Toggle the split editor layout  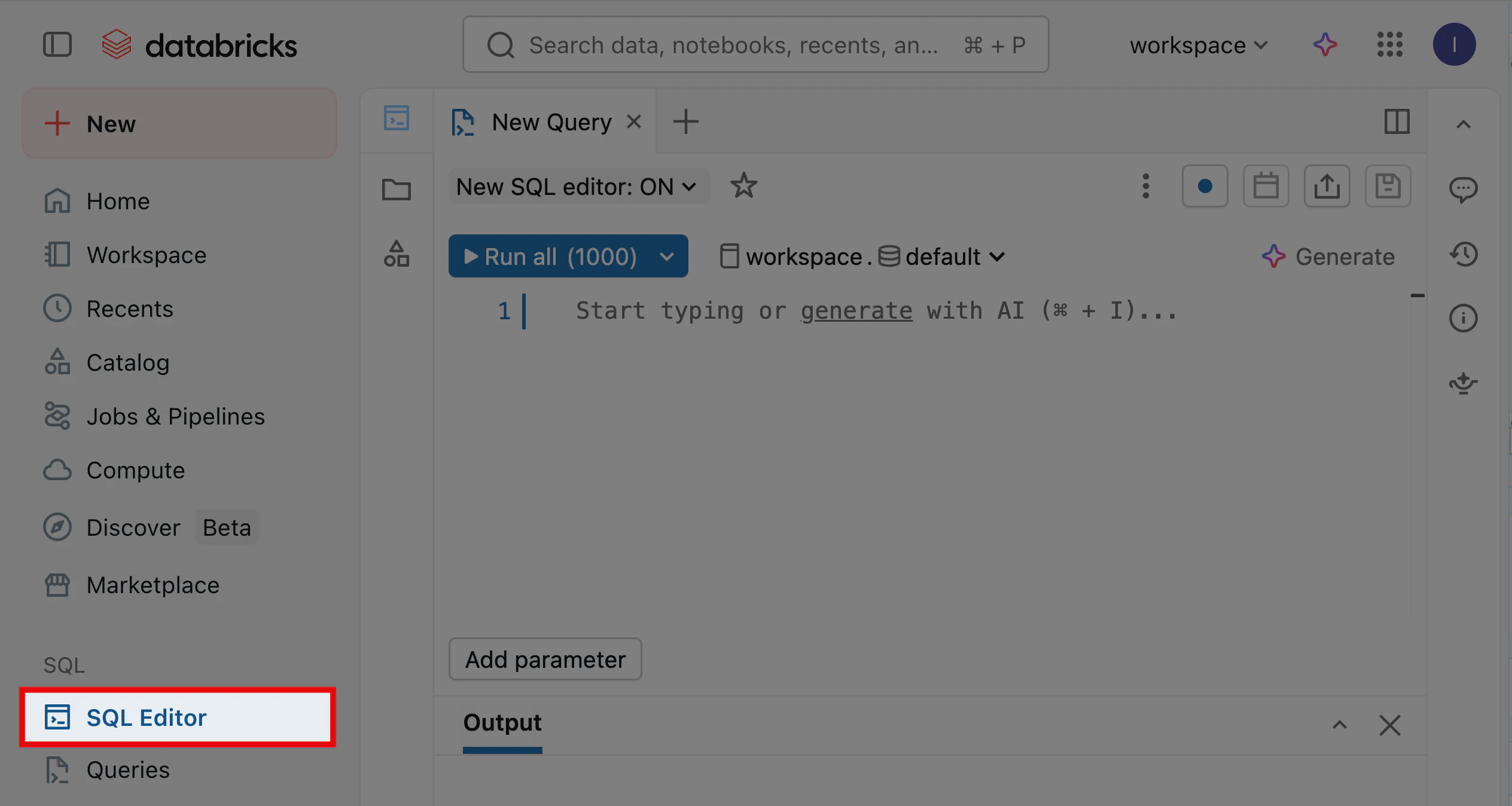[1397, 122]
